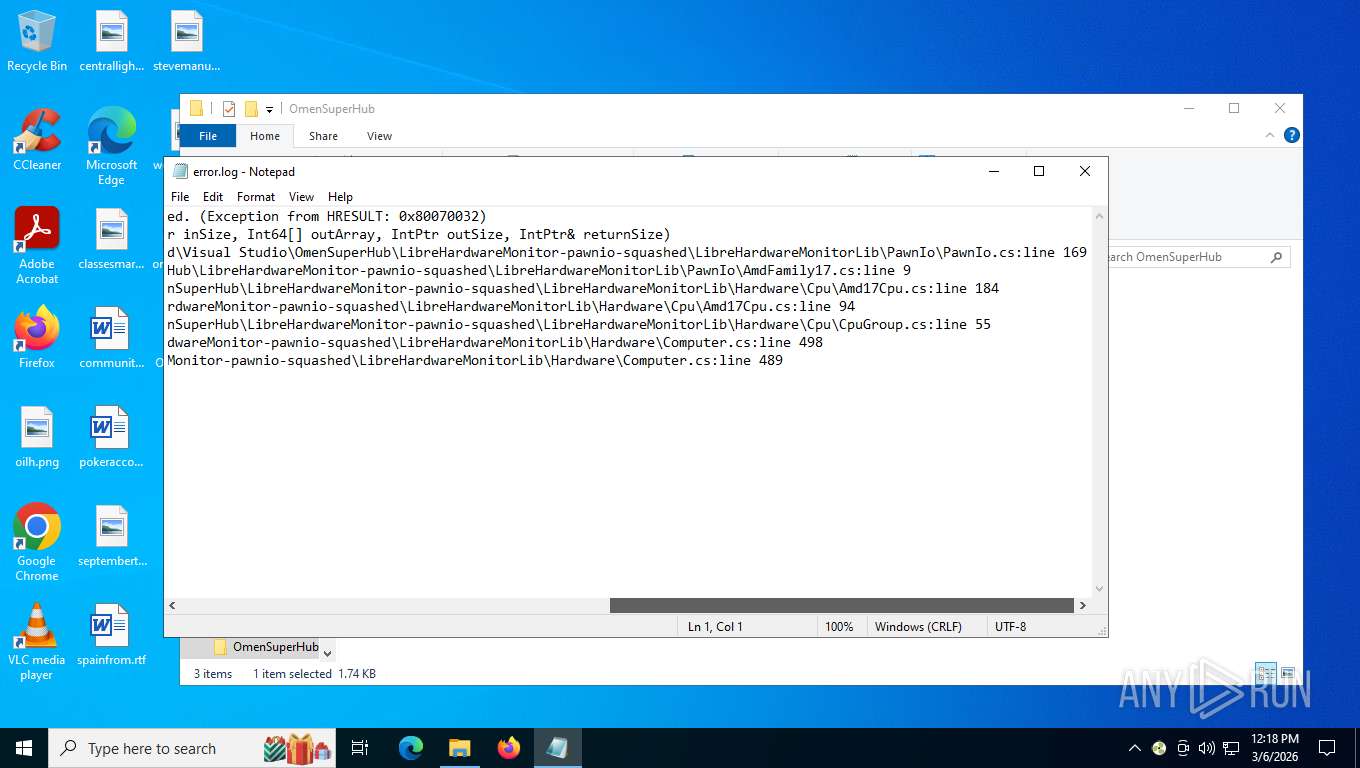Click New Folder icon in Explorer quick access toolbar
1360x768 pixels.
click(x=251, y=109)
